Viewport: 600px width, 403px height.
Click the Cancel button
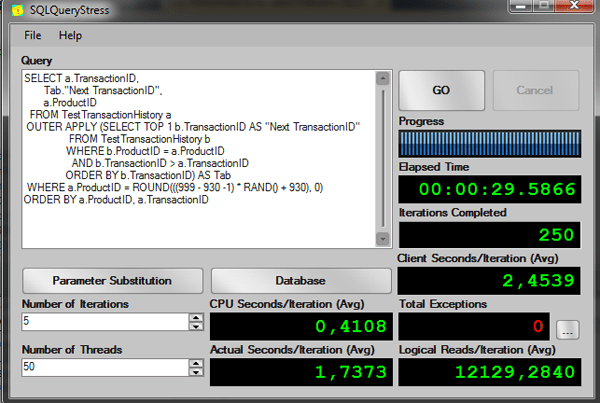coord(536,90)
